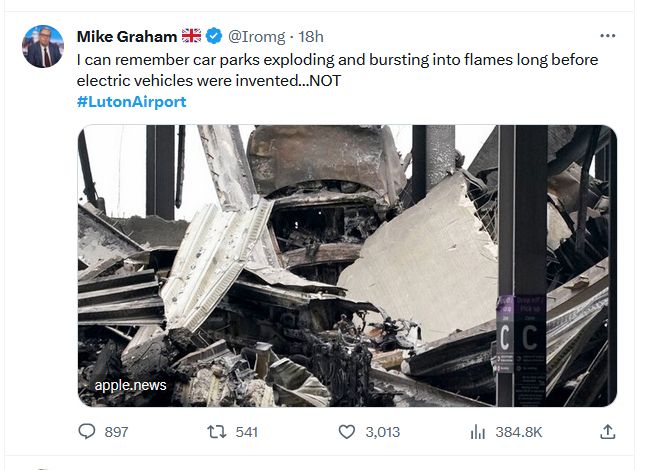The width and height of the screenshot is (662, 470).
Task: Click the UK flag beside Mike Graham
Action: click(x=192, y=37)
